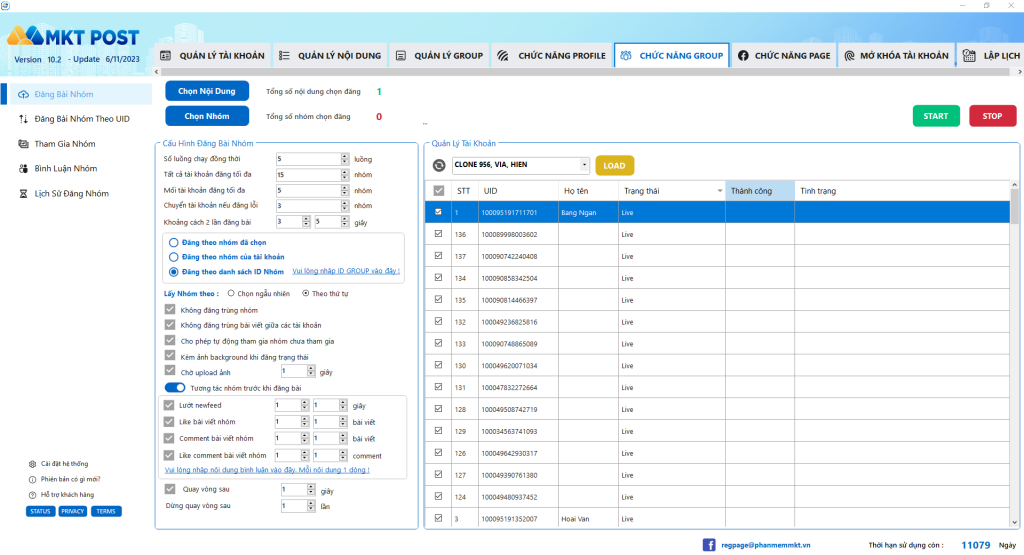Image resolution: width=1024 pixels, height=555 pixels.
Task: Switch to the Quản Lý Tài Khoản tab
Action: point(213,56)
